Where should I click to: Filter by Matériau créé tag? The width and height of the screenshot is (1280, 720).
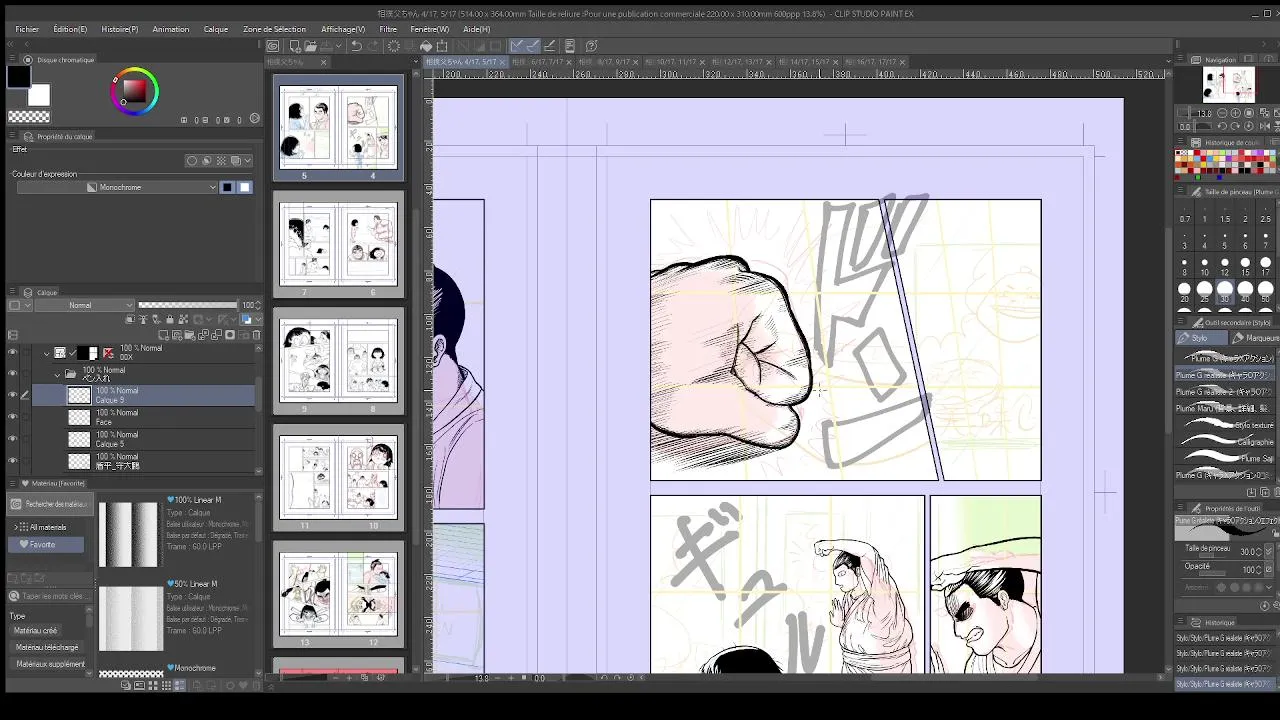tap(36, 631)
